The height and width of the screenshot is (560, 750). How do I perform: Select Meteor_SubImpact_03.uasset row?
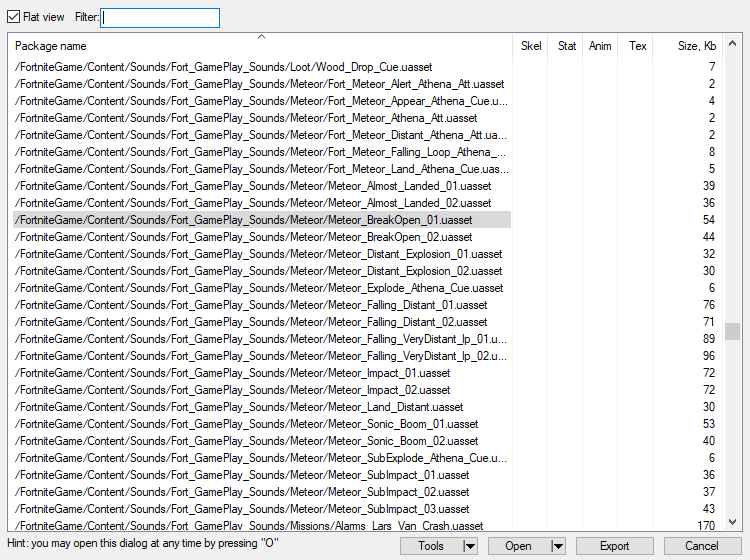(x=242, y=509)
